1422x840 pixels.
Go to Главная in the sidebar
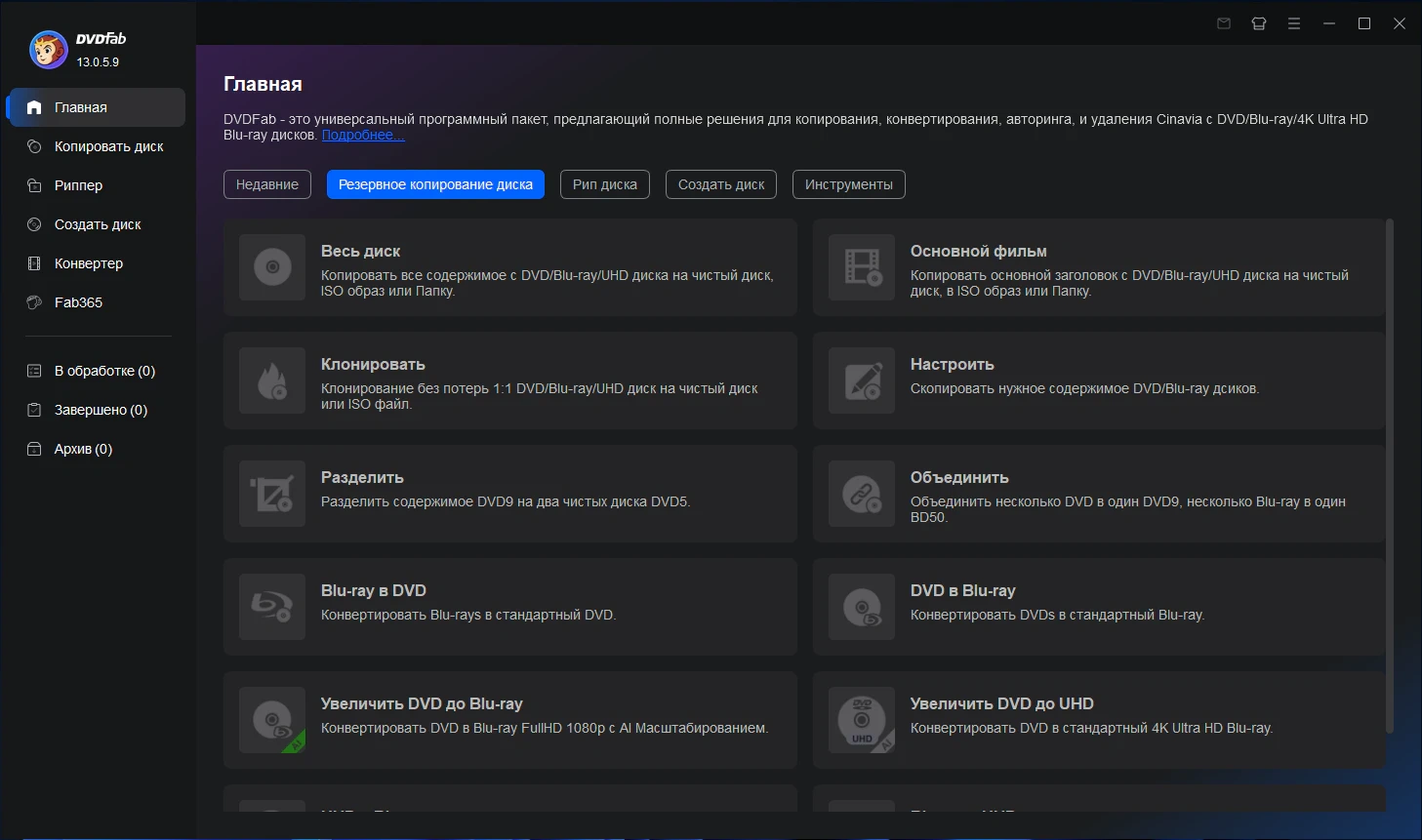(97, 107)
